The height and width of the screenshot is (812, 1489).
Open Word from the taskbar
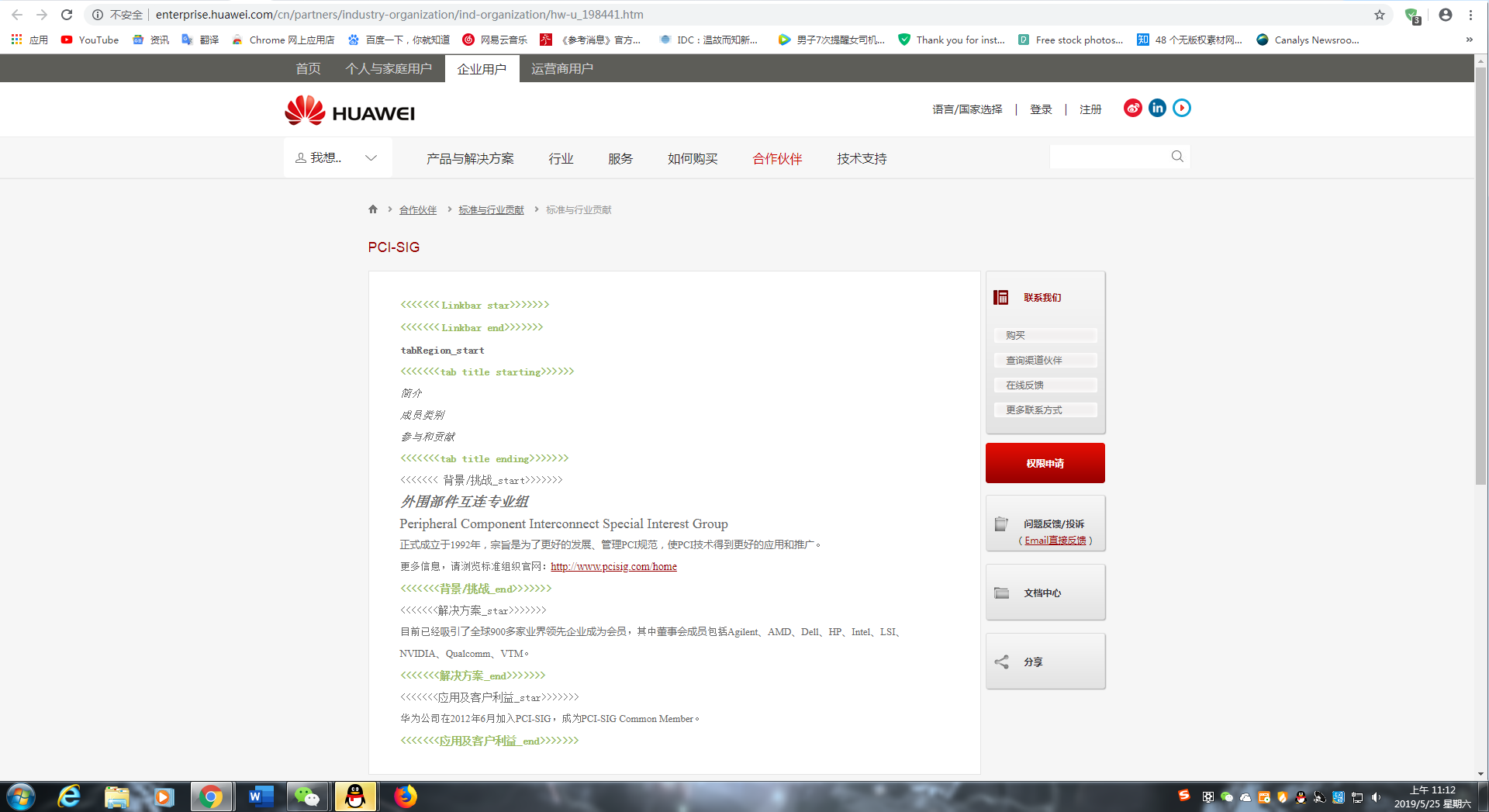coord(260,796)
